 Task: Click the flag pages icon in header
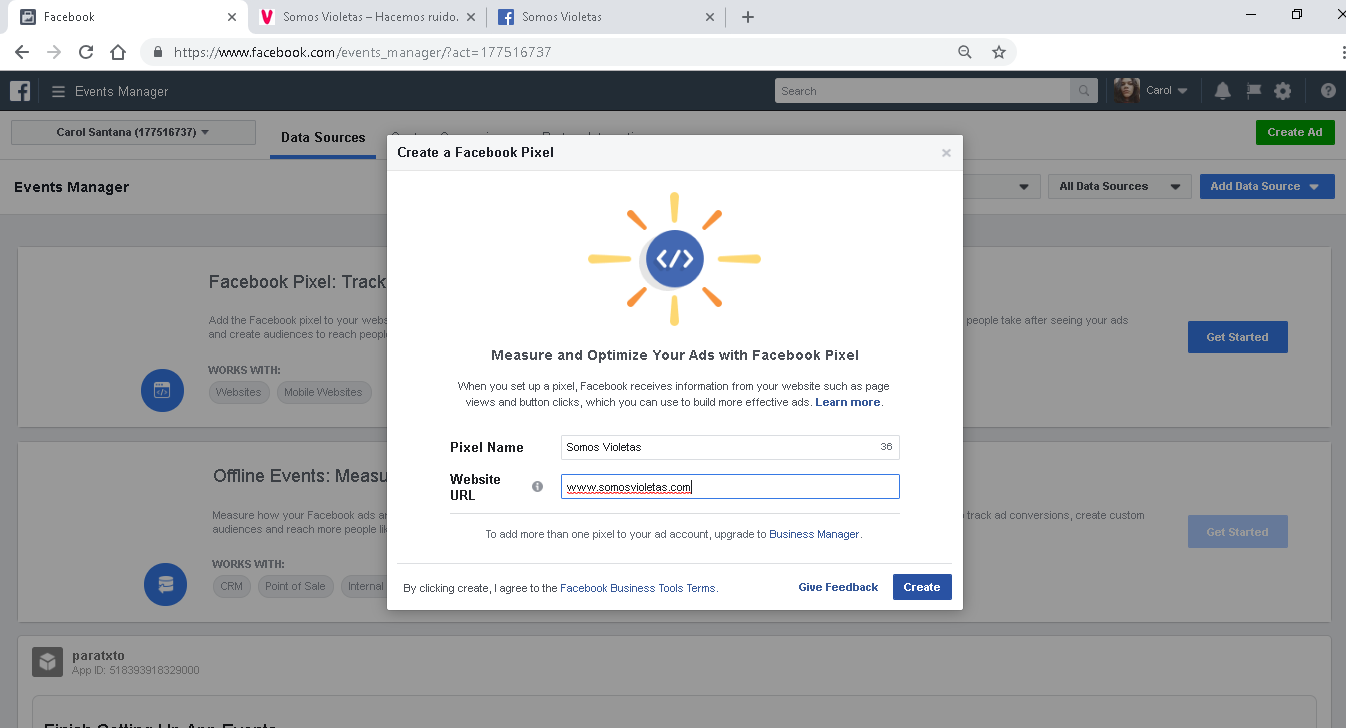pyautogui.click(x=1253, y=91)
